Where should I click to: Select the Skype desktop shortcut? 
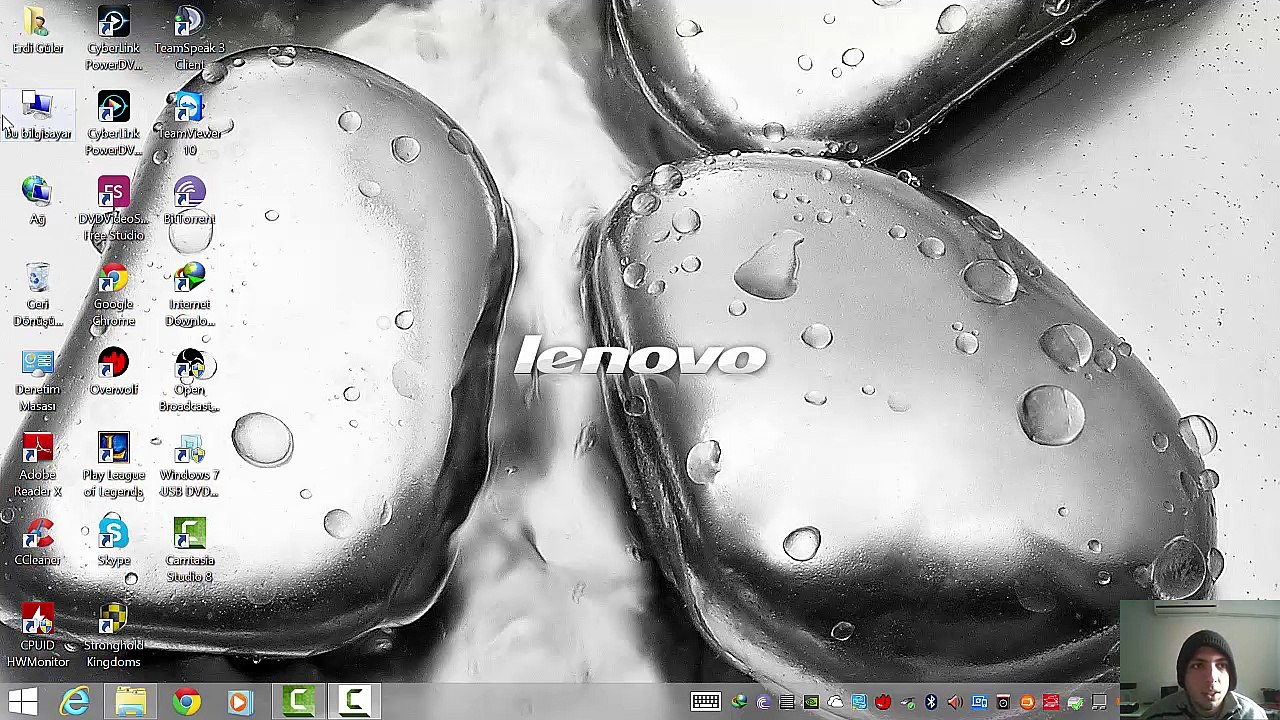click(113, 542)
